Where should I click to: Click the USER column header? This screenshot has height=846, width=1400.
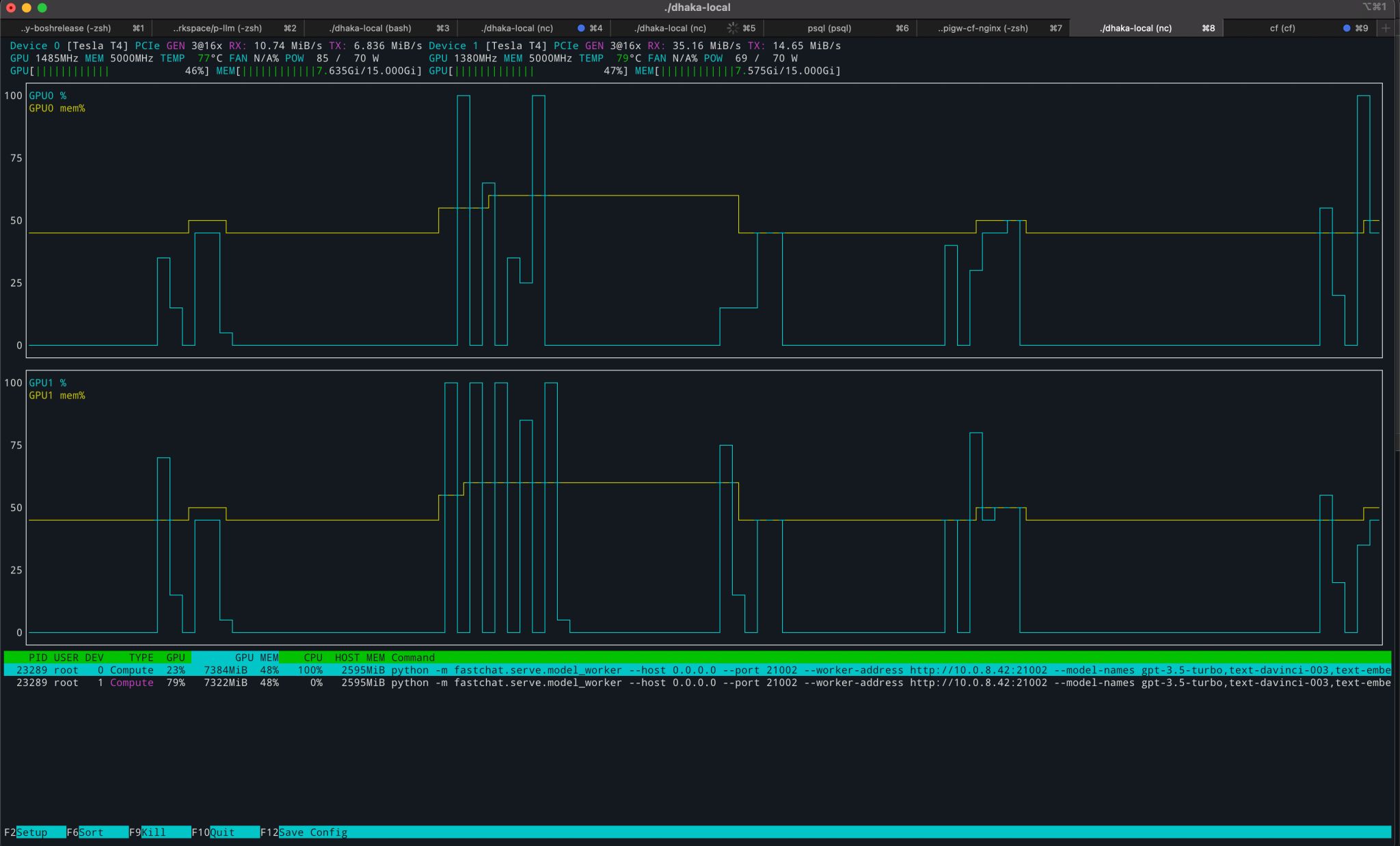[x=66, y=657]
